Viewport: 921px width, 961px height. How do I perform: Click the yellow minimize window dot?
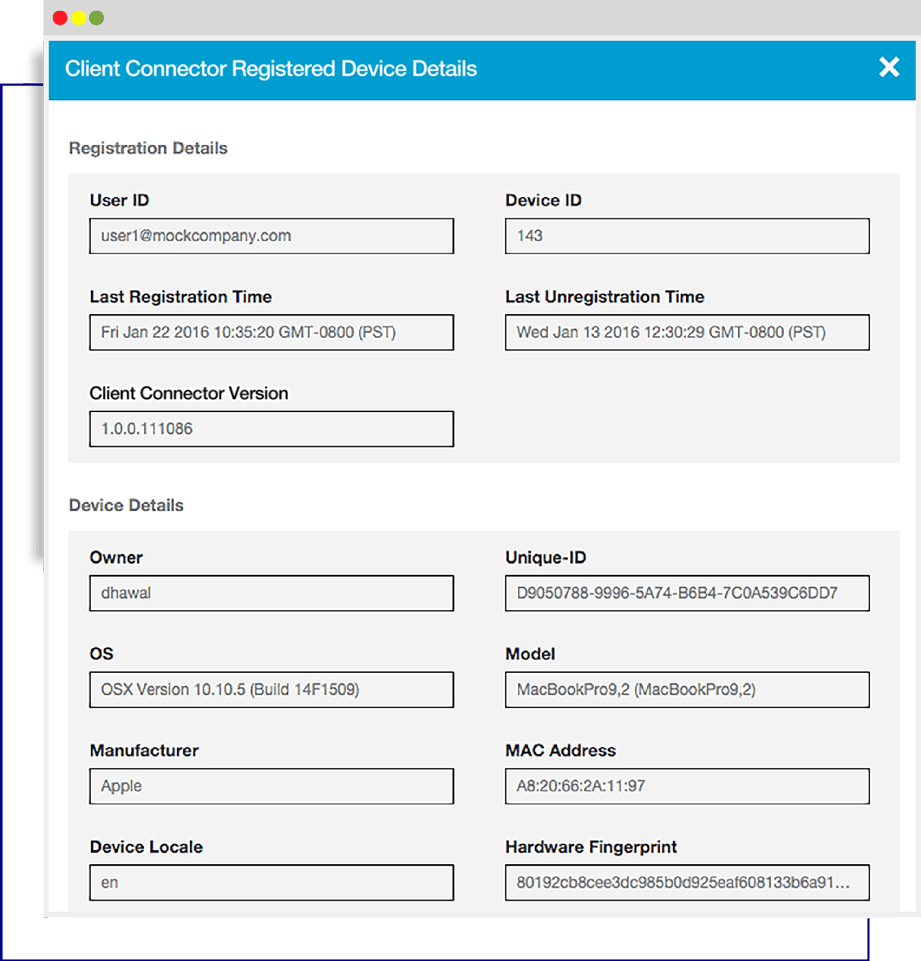(x=78, y=18)
